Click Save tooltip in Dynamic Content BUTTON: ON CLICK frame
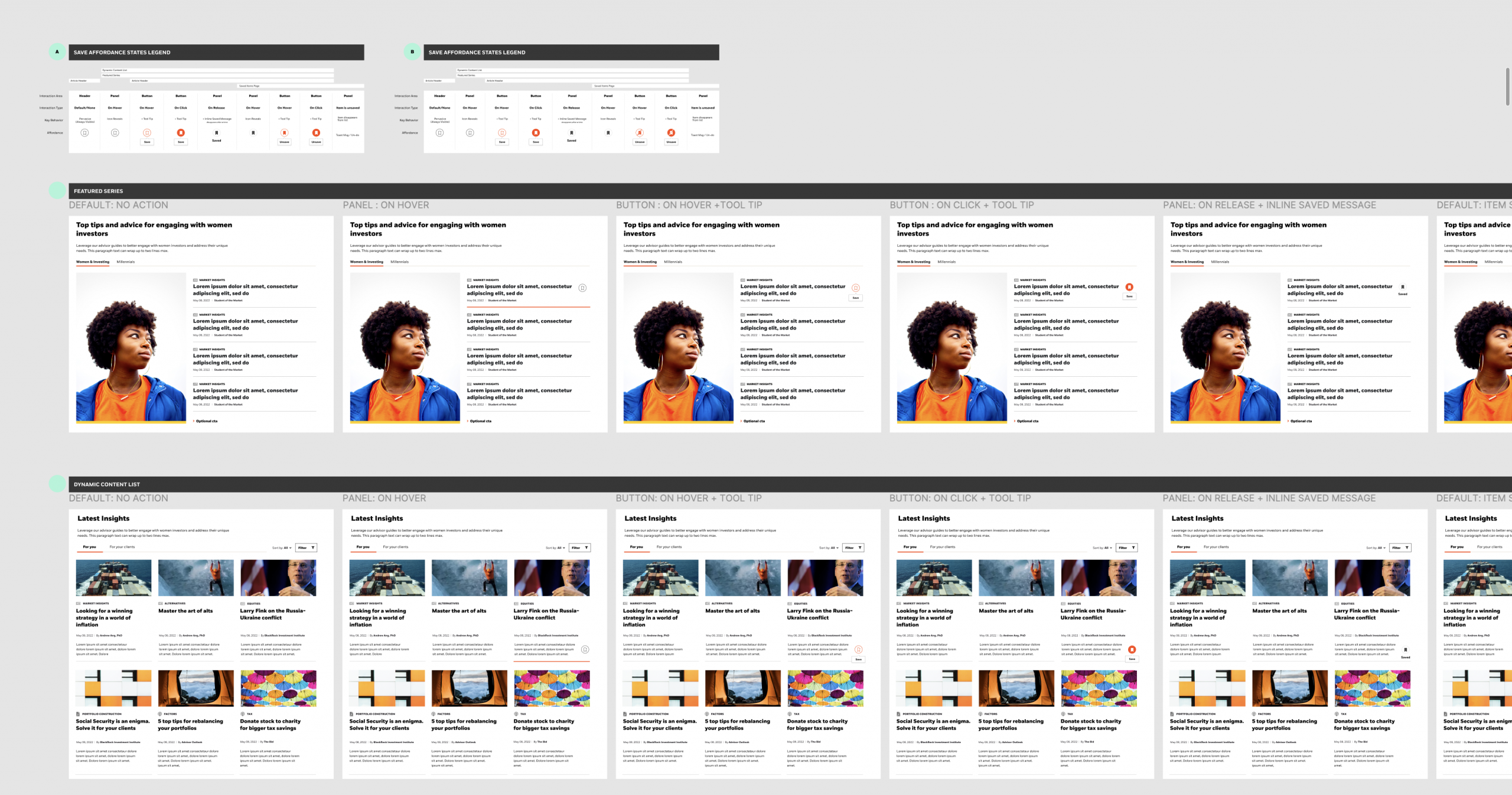This screenshot has height=795, width=1512. click(x=1132, y=659)
